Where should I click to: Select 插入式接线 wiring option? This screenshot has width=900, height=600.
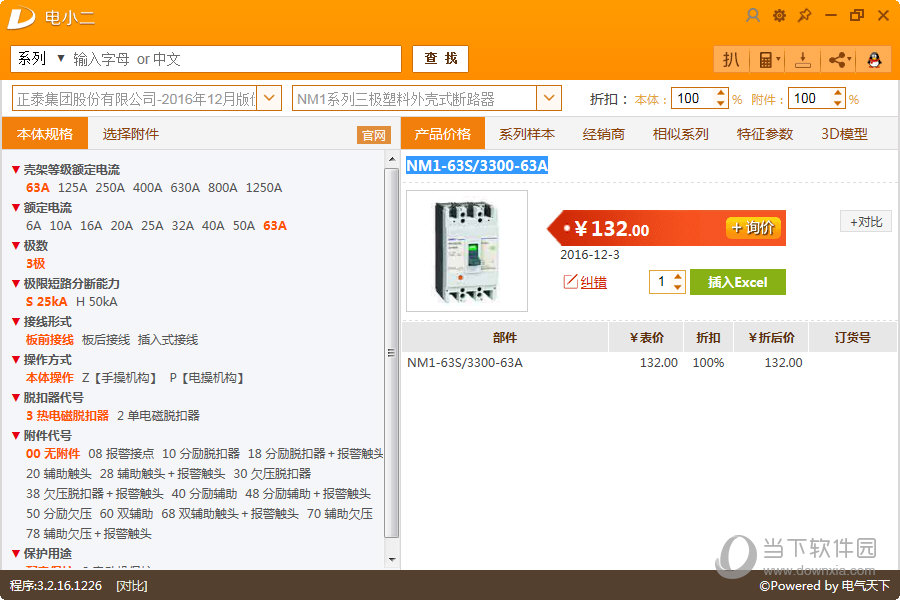pos(168,339)
